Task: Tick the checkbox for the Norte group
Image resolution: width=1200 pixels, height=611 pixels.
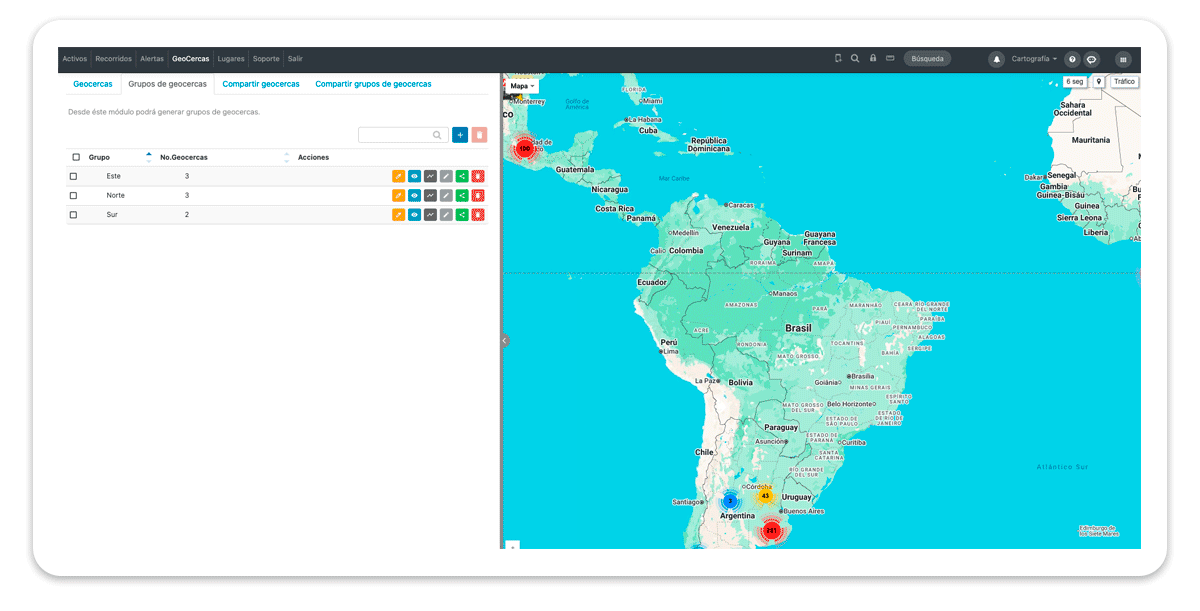Action: tap(73, 195)
